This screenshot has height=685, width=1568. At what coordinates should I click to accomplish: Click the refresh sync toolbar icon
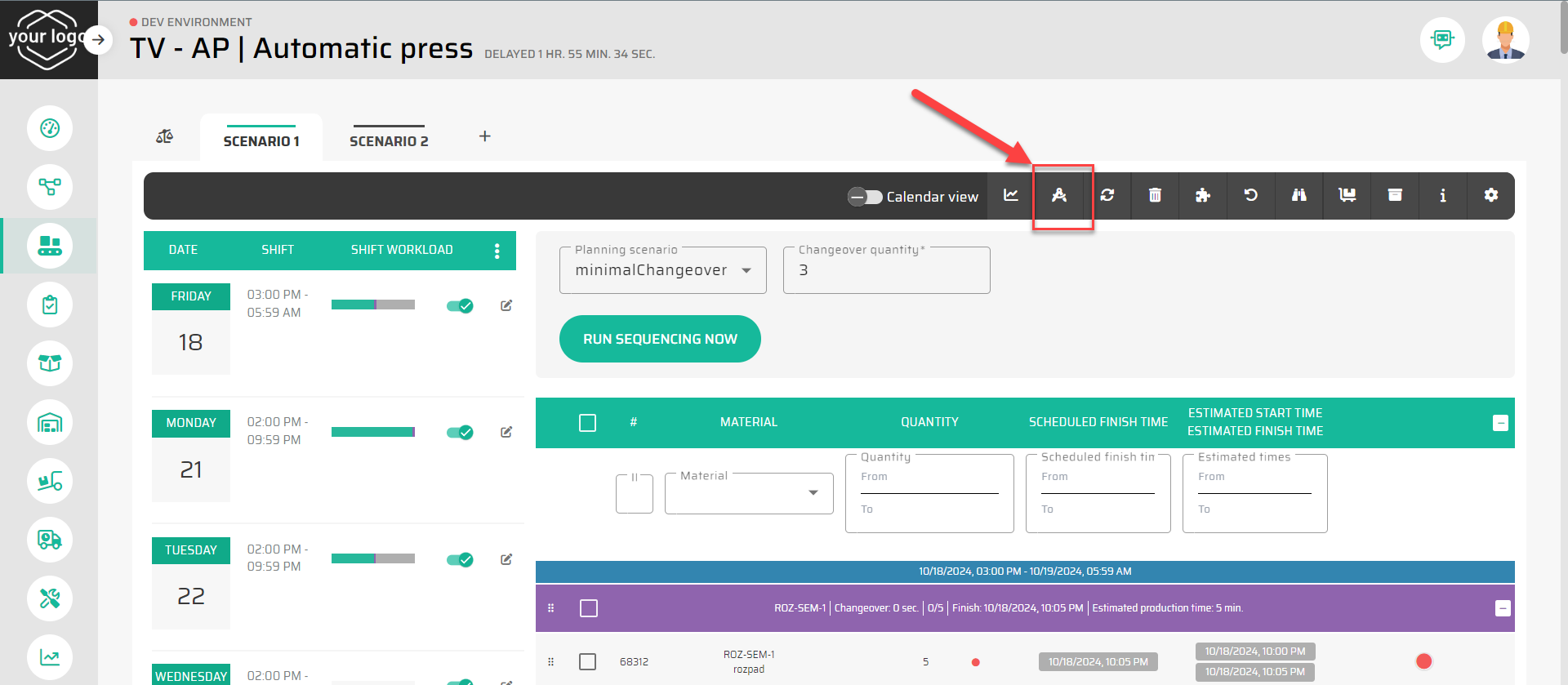[x=1107, y=195]
